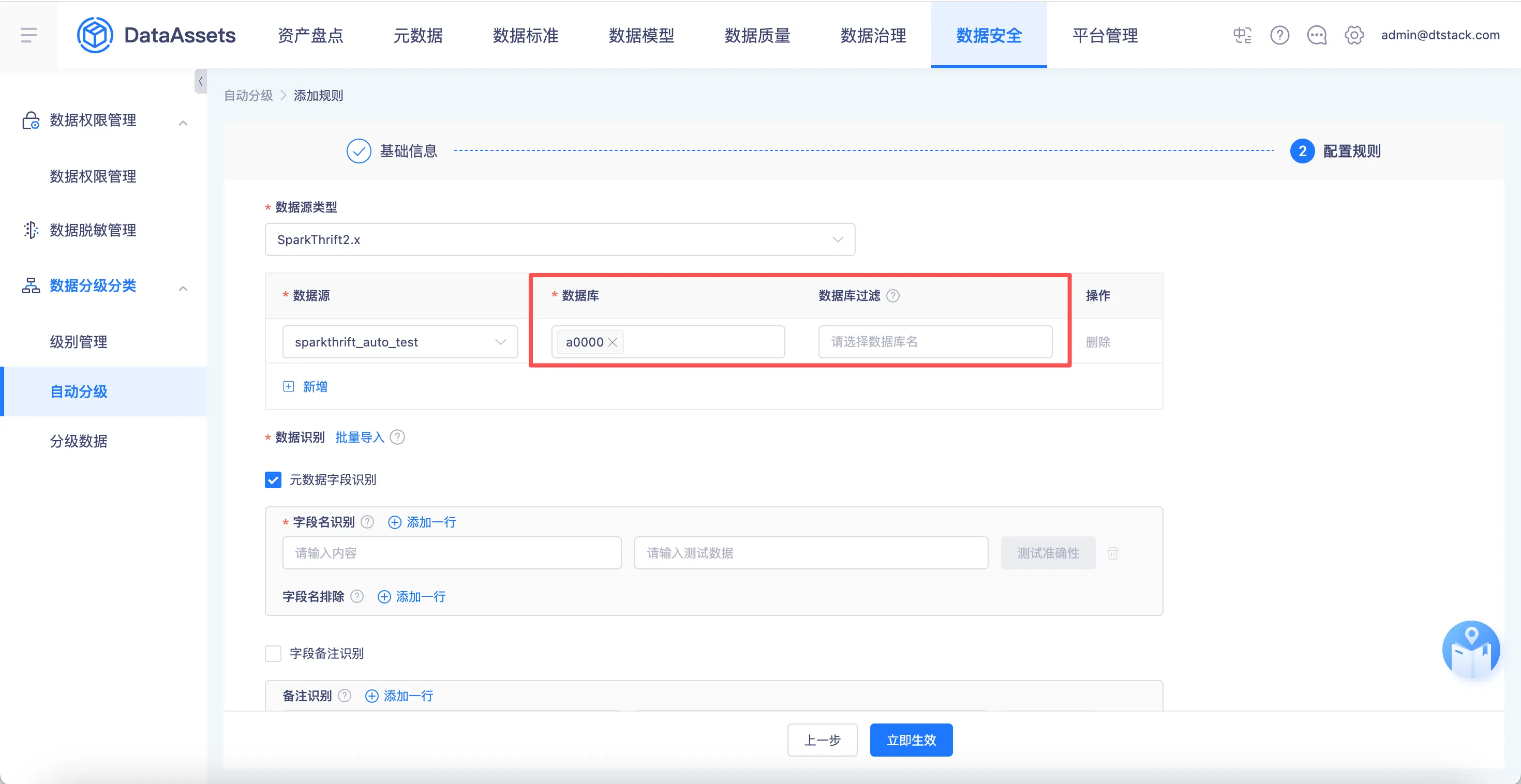Enable the 字段备注识别 checkbox
The width and height of the screenshot is (1521, 784).
tap(273, 654)
